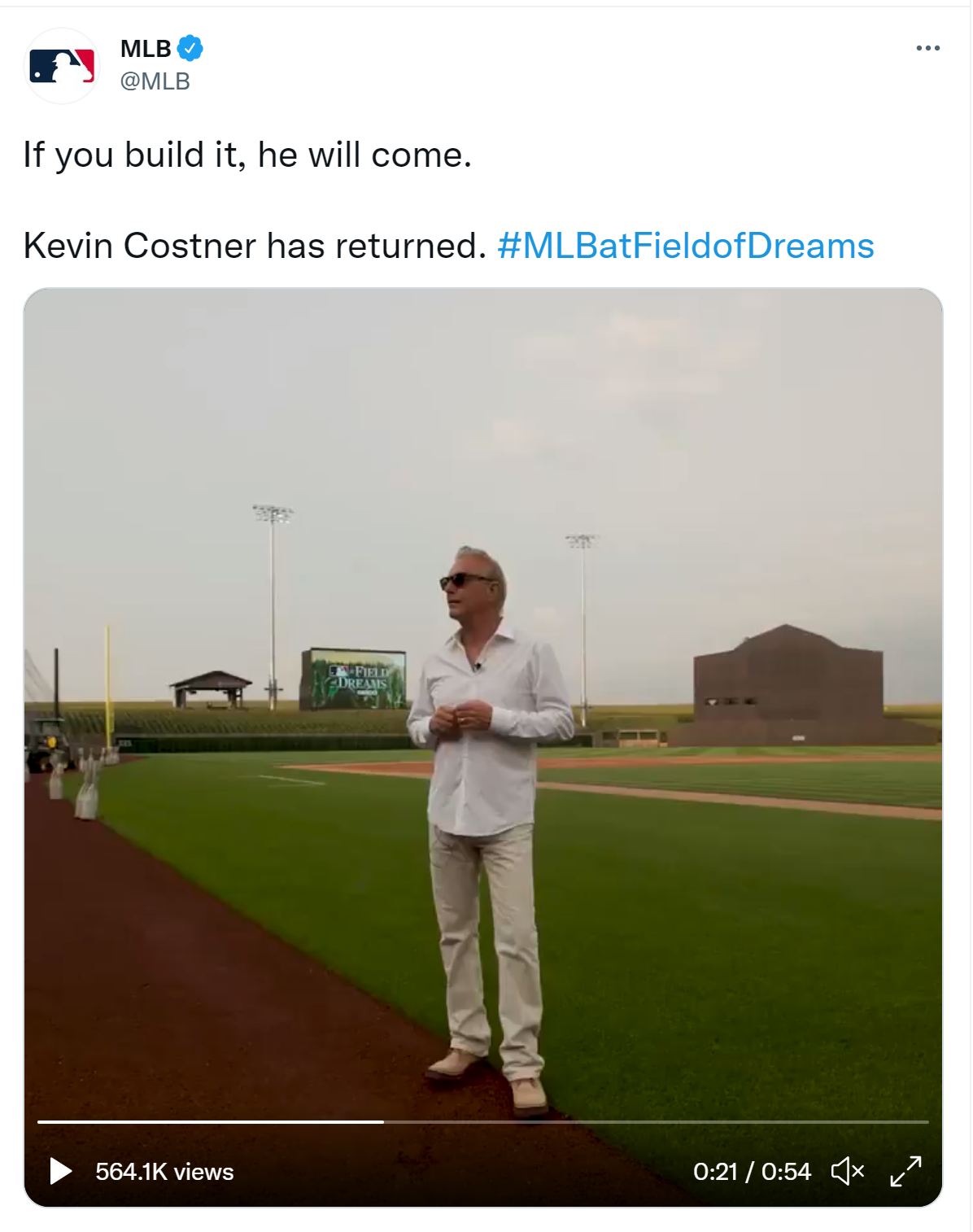Unmute the video using the speaker icon
Viewport: 973px width, 1232px height.
pos(847,1171)
